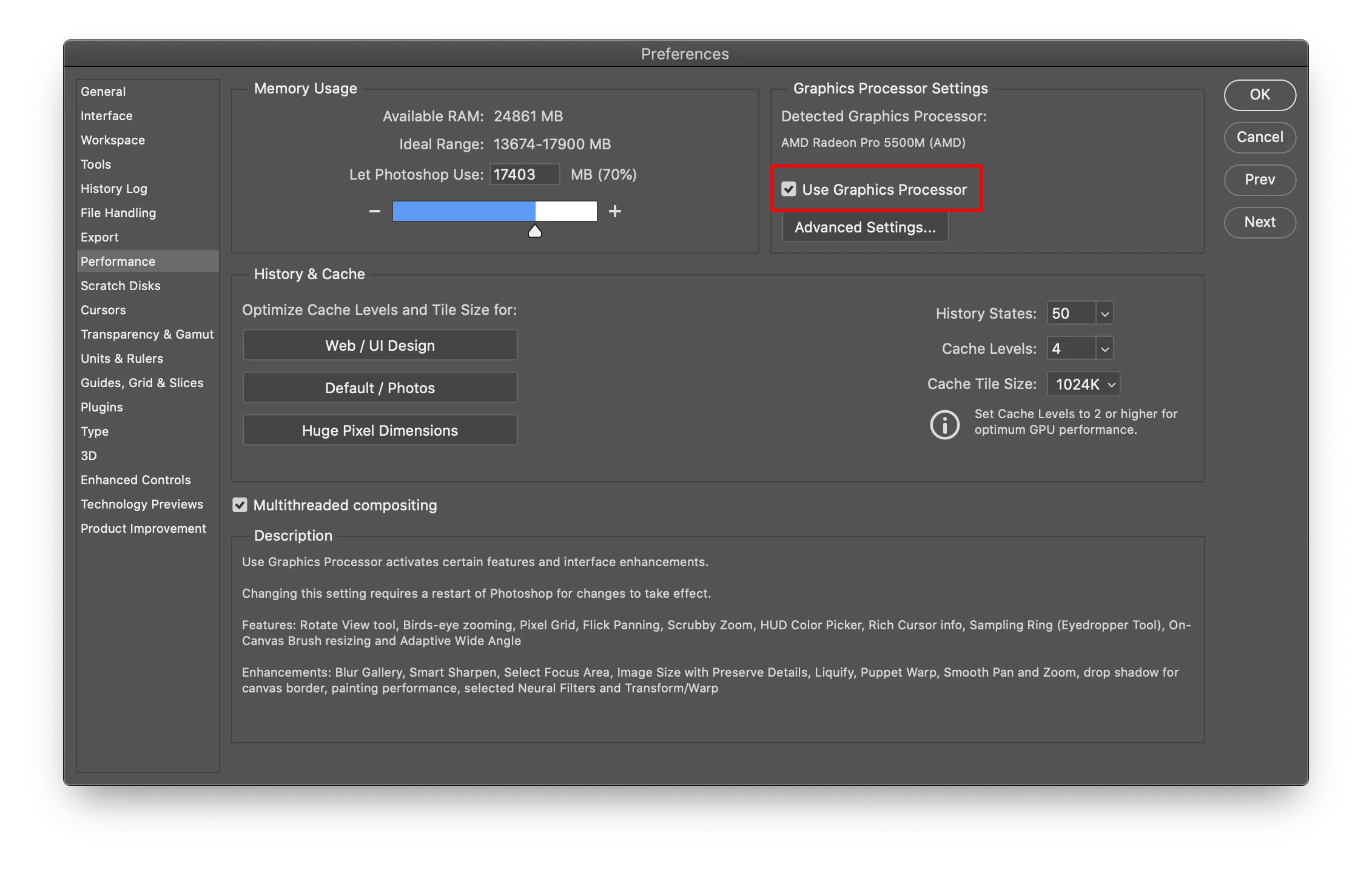Choose Web / UI Design optimization

pyautogui.click(x=380, y=345)
